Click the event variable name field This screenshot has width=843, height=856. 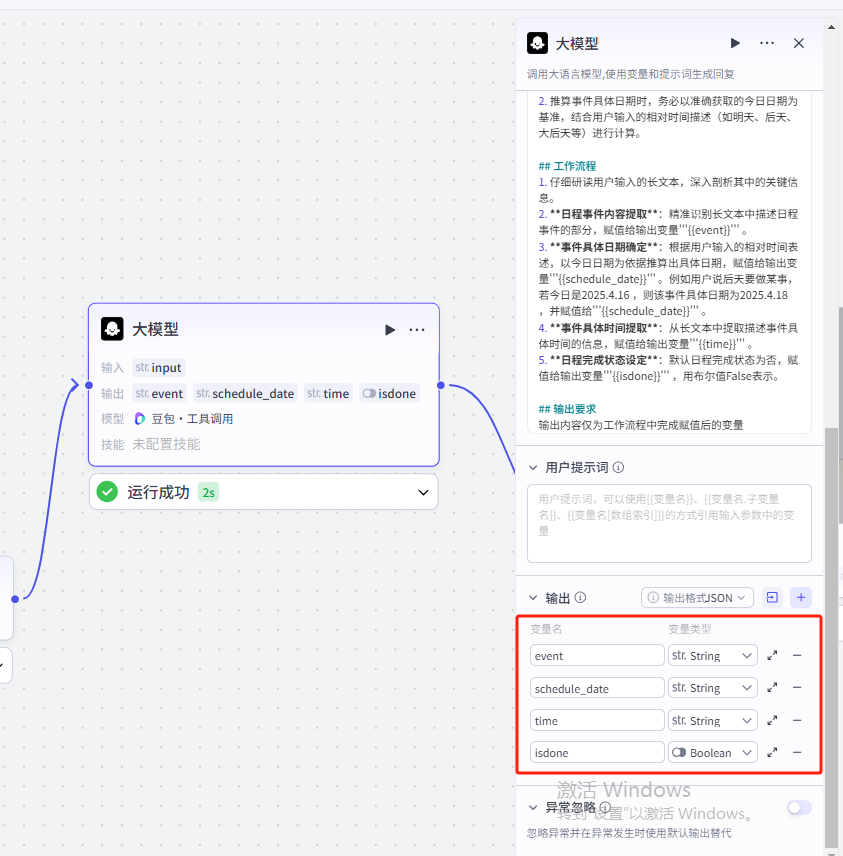click(x=597, y=656)
